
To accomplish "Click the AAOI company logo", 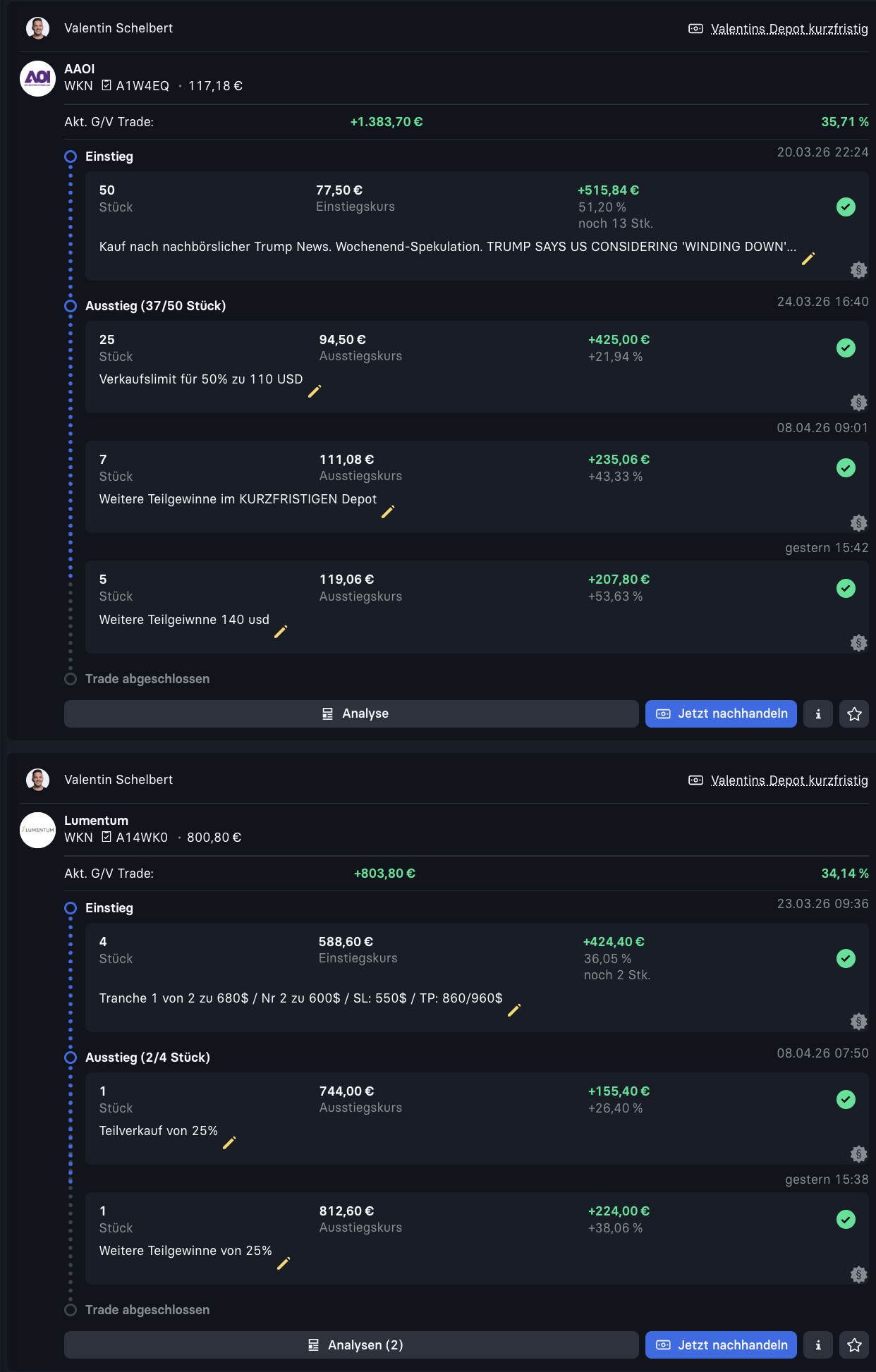I will pyautogui.click(x=37, y=78).
